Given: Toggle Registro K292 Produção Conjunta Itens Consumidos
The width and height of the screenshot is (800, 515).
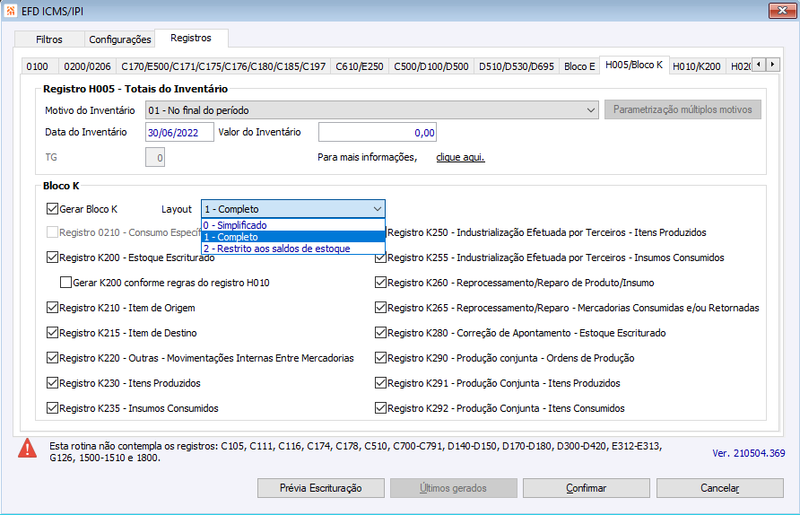Looking at the screenshot, I should point(381,408).
